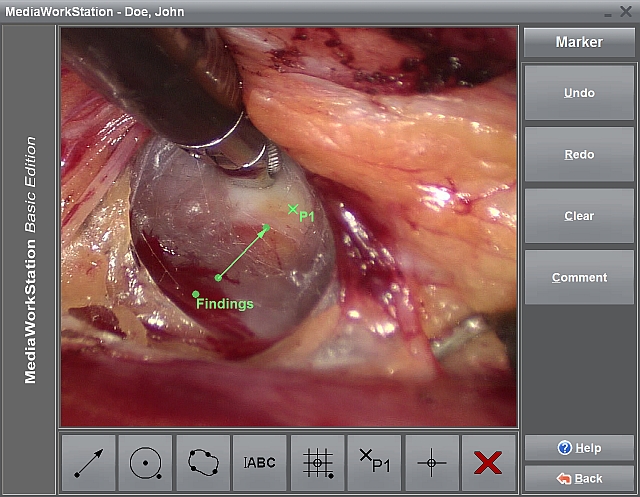Select the green Findings text annotation

(224, 304)
